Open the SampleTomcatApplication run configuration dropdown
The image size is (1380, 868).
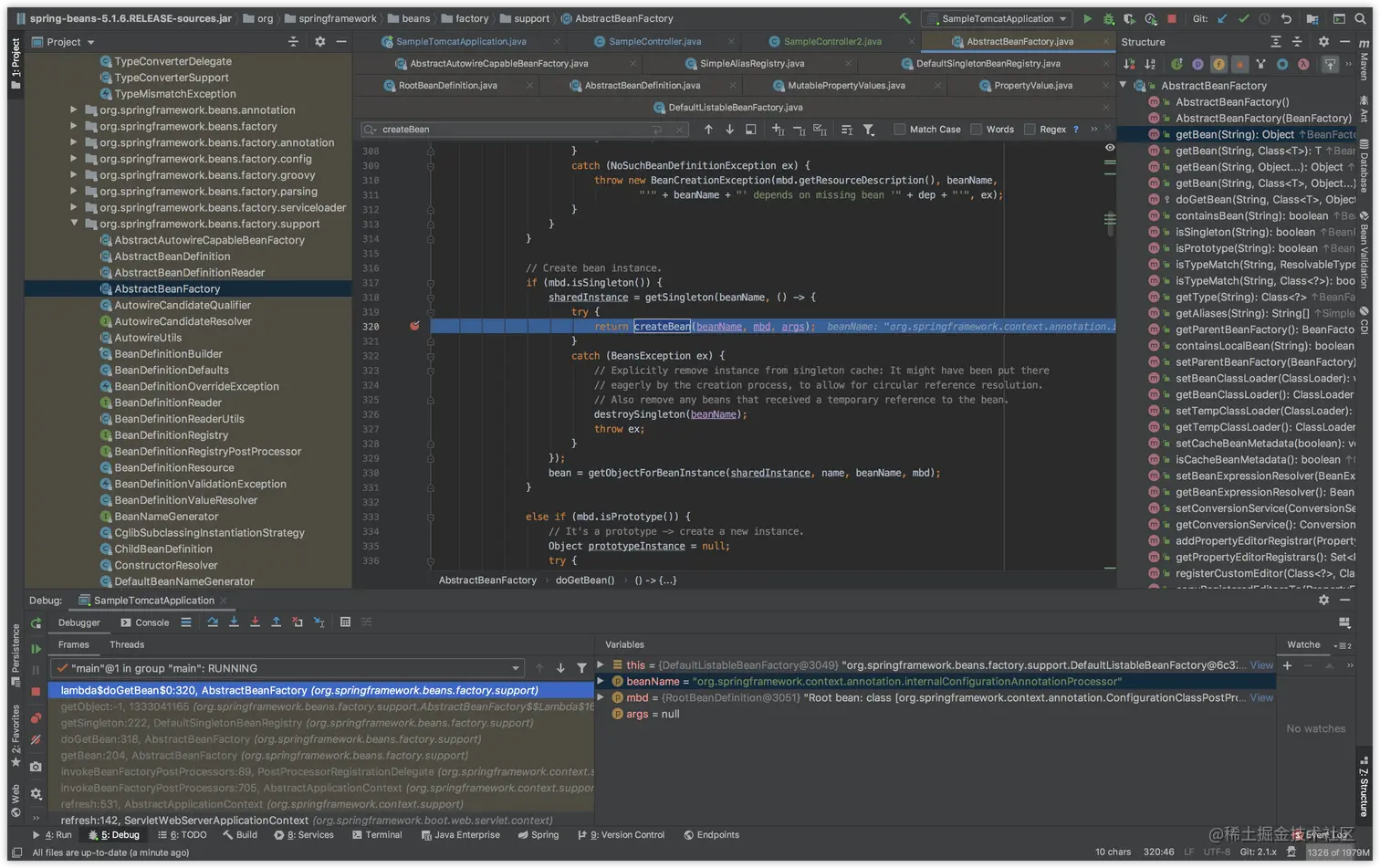pos(996,18)
